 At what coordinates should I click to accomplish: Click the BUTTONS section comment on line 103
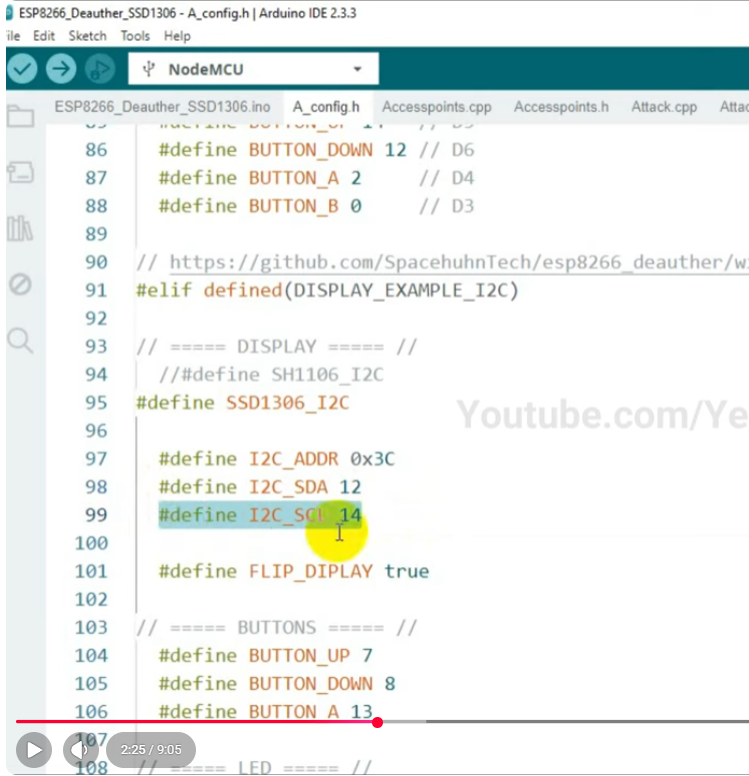pos(277,628)
